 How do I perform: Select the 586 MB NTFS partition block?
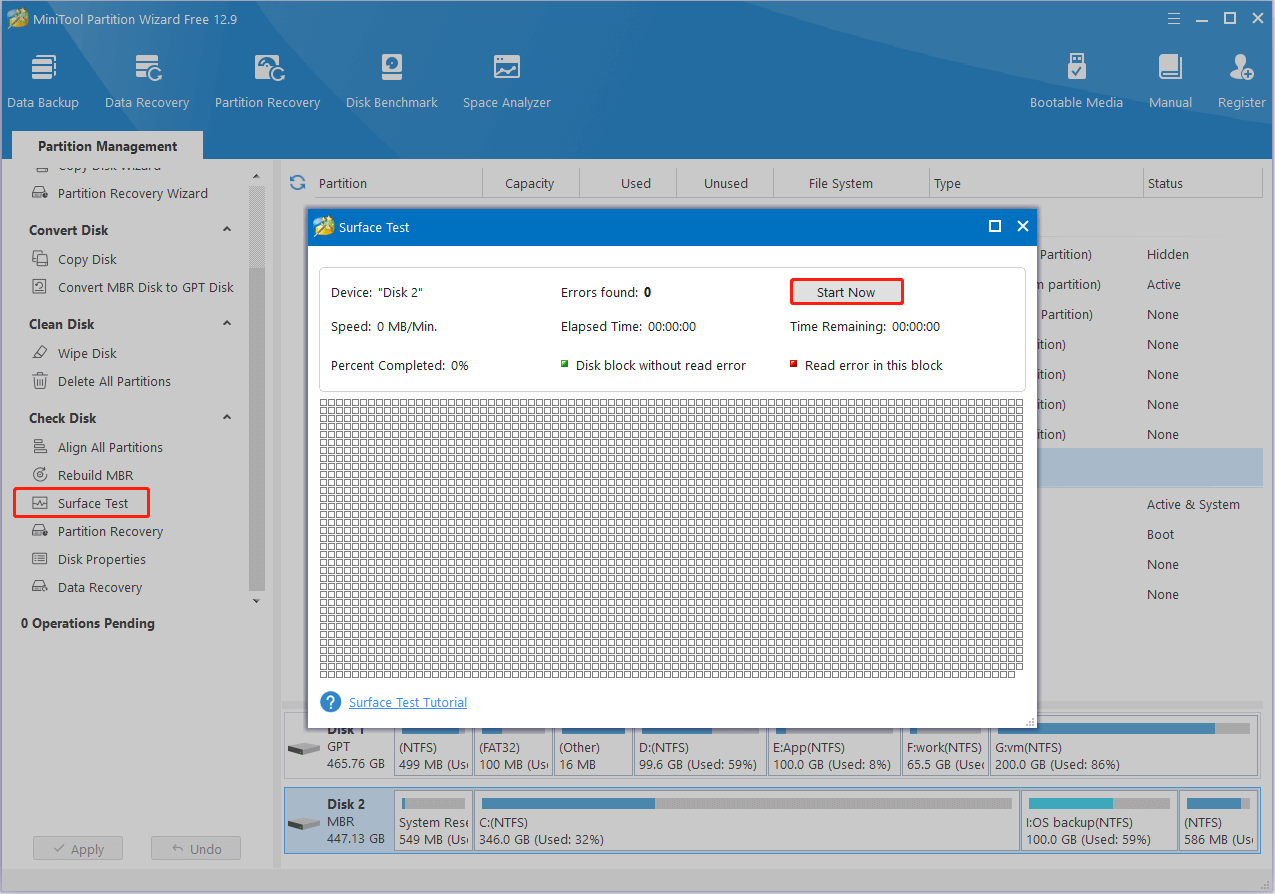pos(1218,821)
